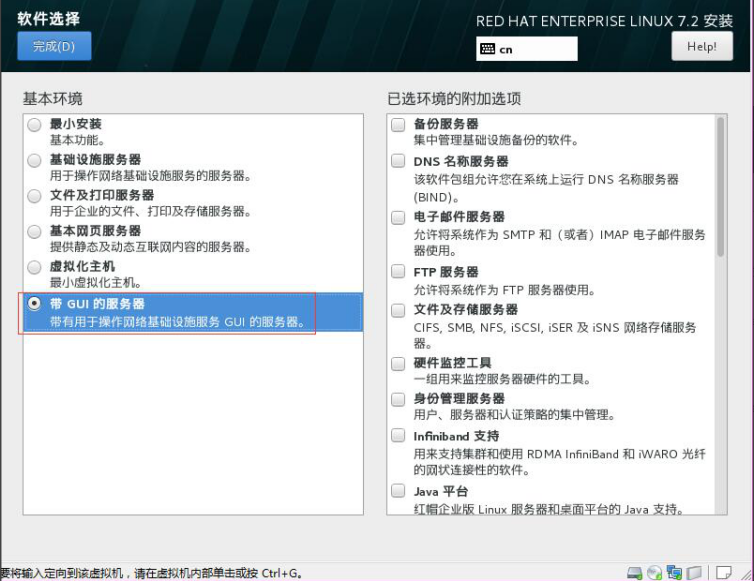Viewport: 754px width, 581px height.
Task: Enable the 身份管理服务器 checkbox
Action: point(398,399)
